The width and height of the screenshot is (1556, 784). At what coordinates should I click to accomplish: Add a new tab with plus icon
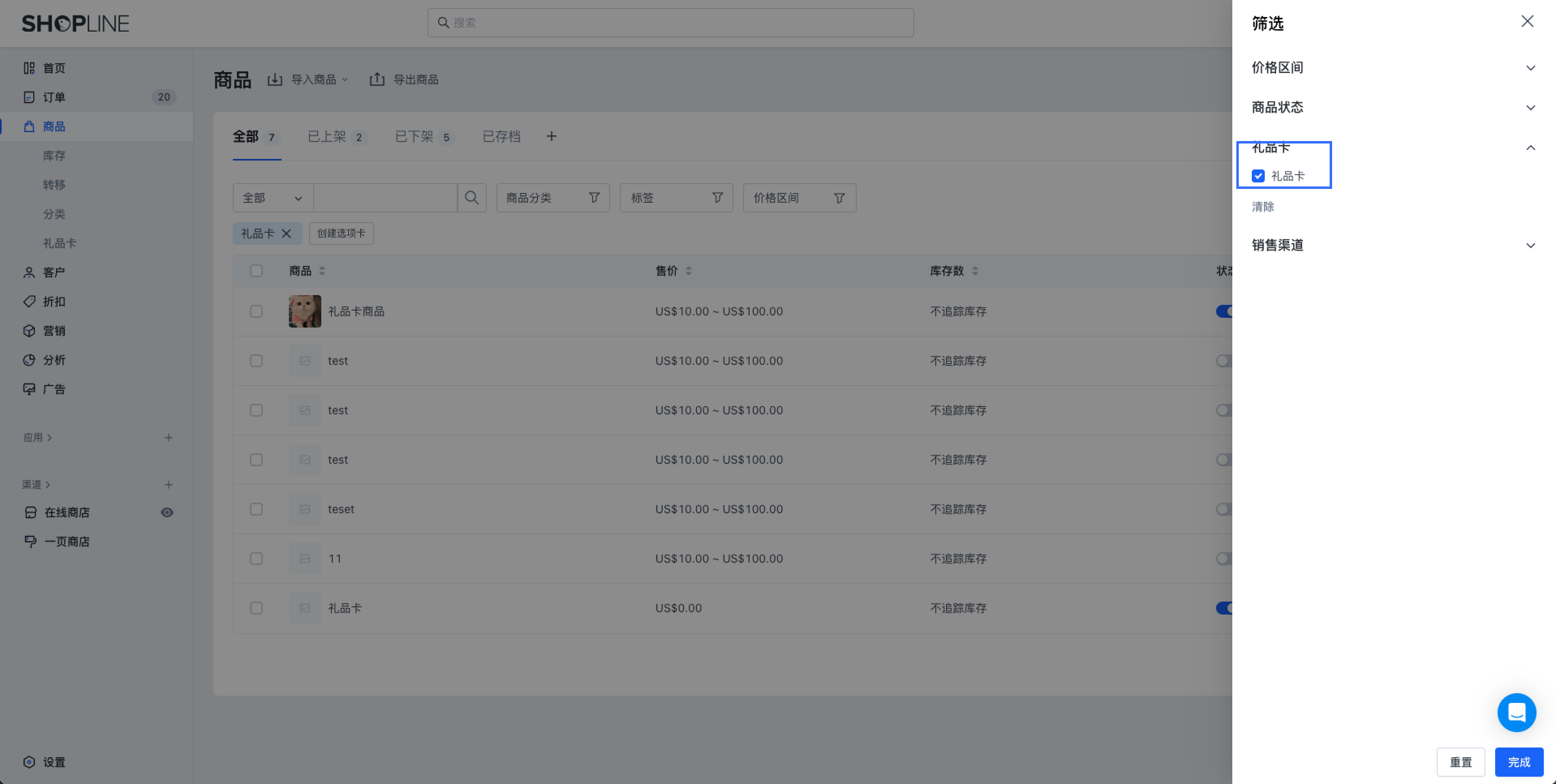coord(552,136)
